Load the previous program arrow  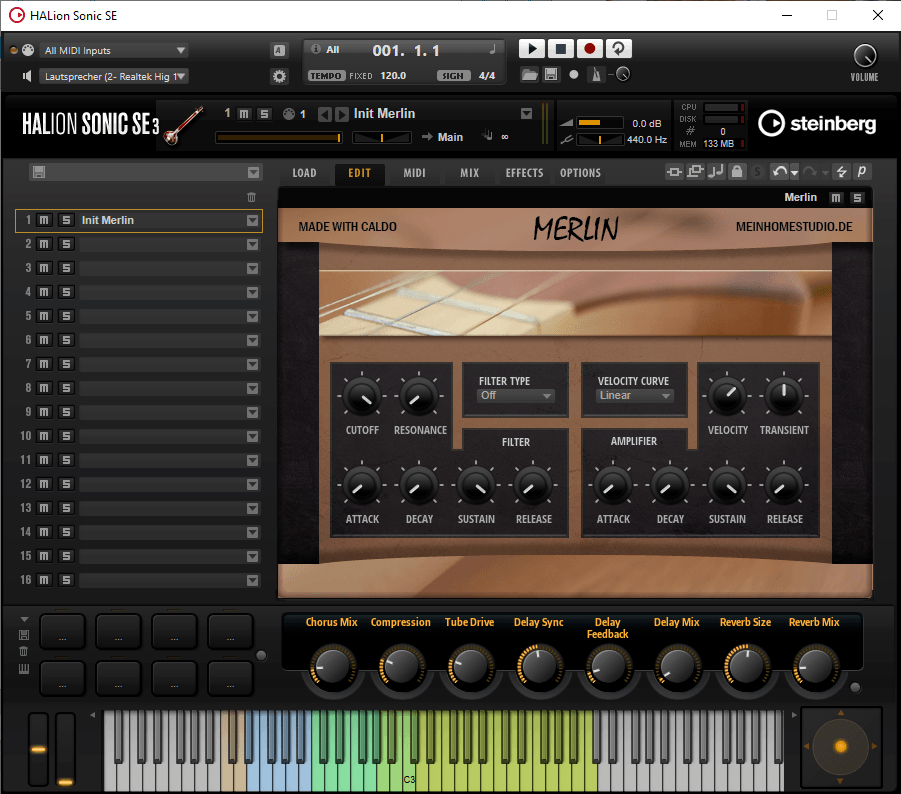[325, 114]
